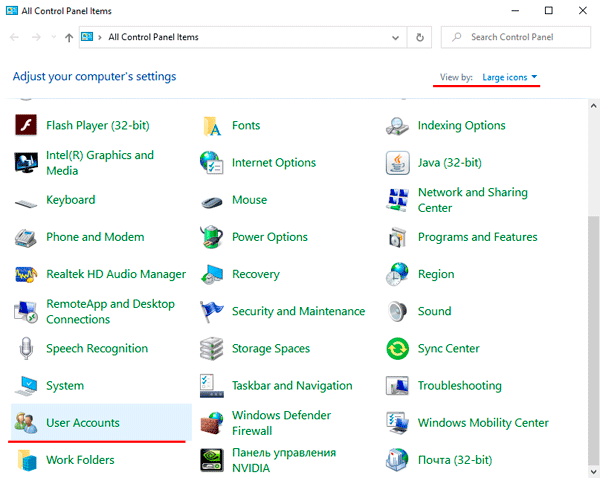The height and width of the screenshot is (478, 600).
Task: Open the User Accounts icon
Action: click(26, 423)
